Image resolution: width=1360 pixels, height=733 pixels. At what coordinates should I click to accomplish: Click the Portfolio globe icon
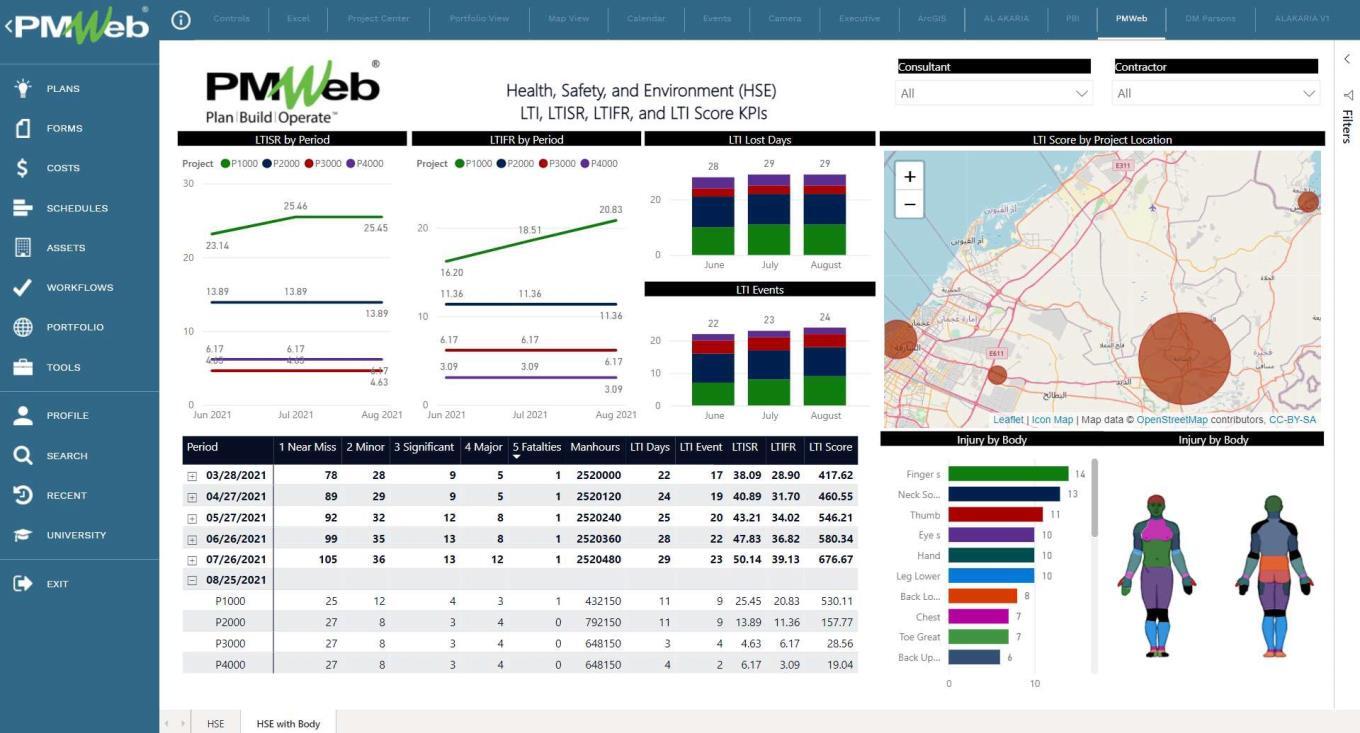23,327
